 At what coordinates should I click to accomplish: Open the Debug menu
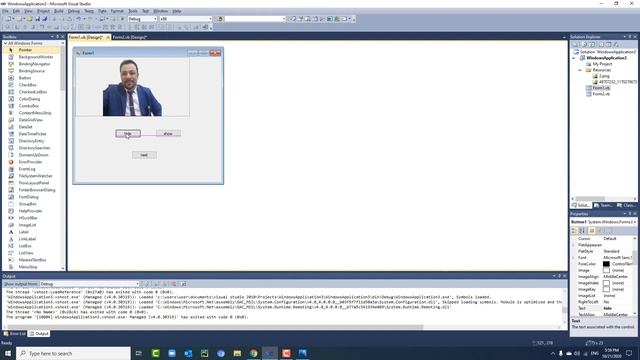click(x=73, y=11)
